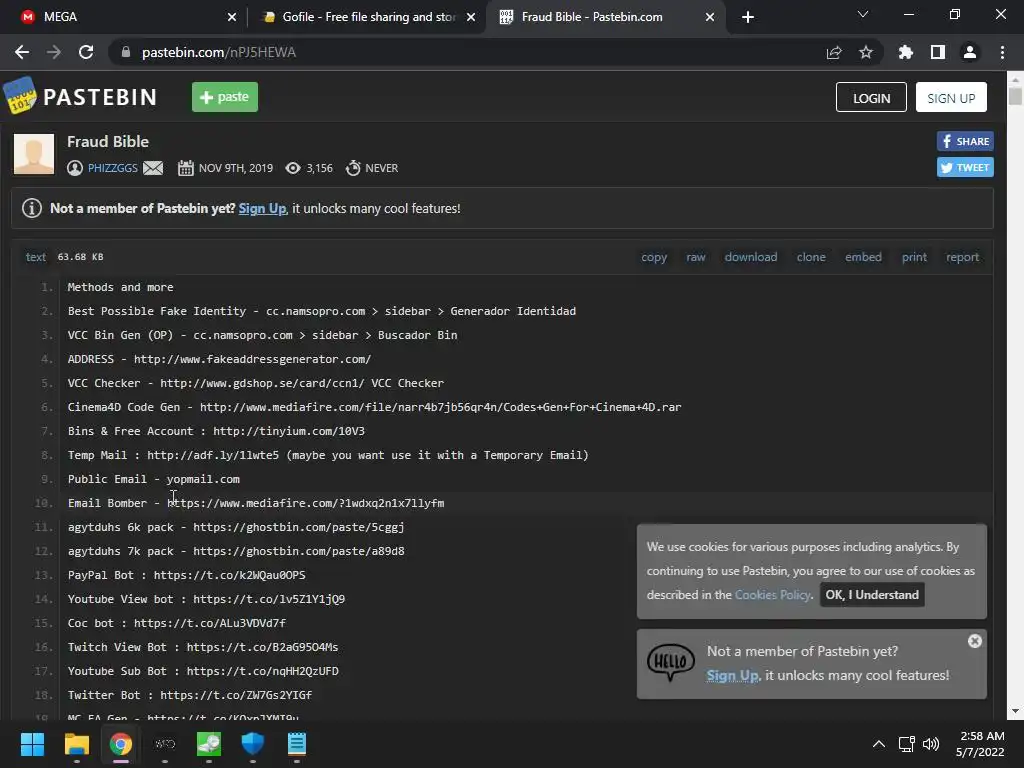1024x768 pixels.
Task: Click the line reading 'Public Email - yopmail.com'
Action: [153, 479]
